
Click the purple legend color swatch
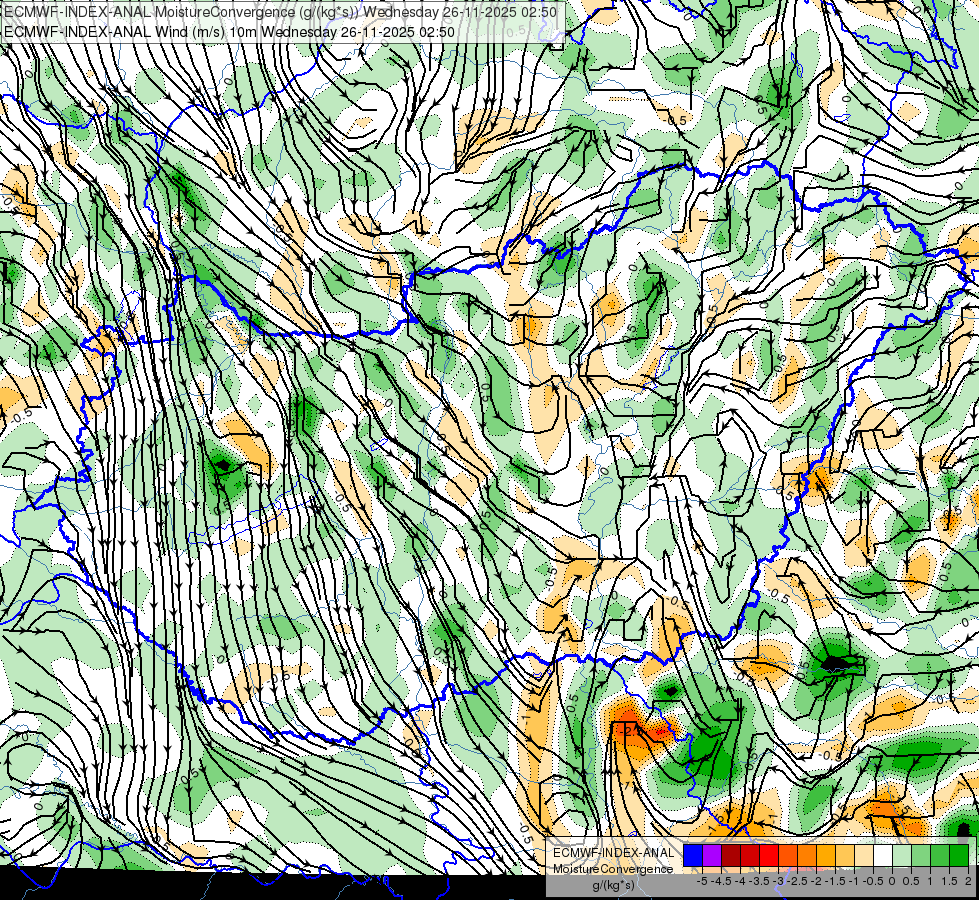[x=712, y=856]
